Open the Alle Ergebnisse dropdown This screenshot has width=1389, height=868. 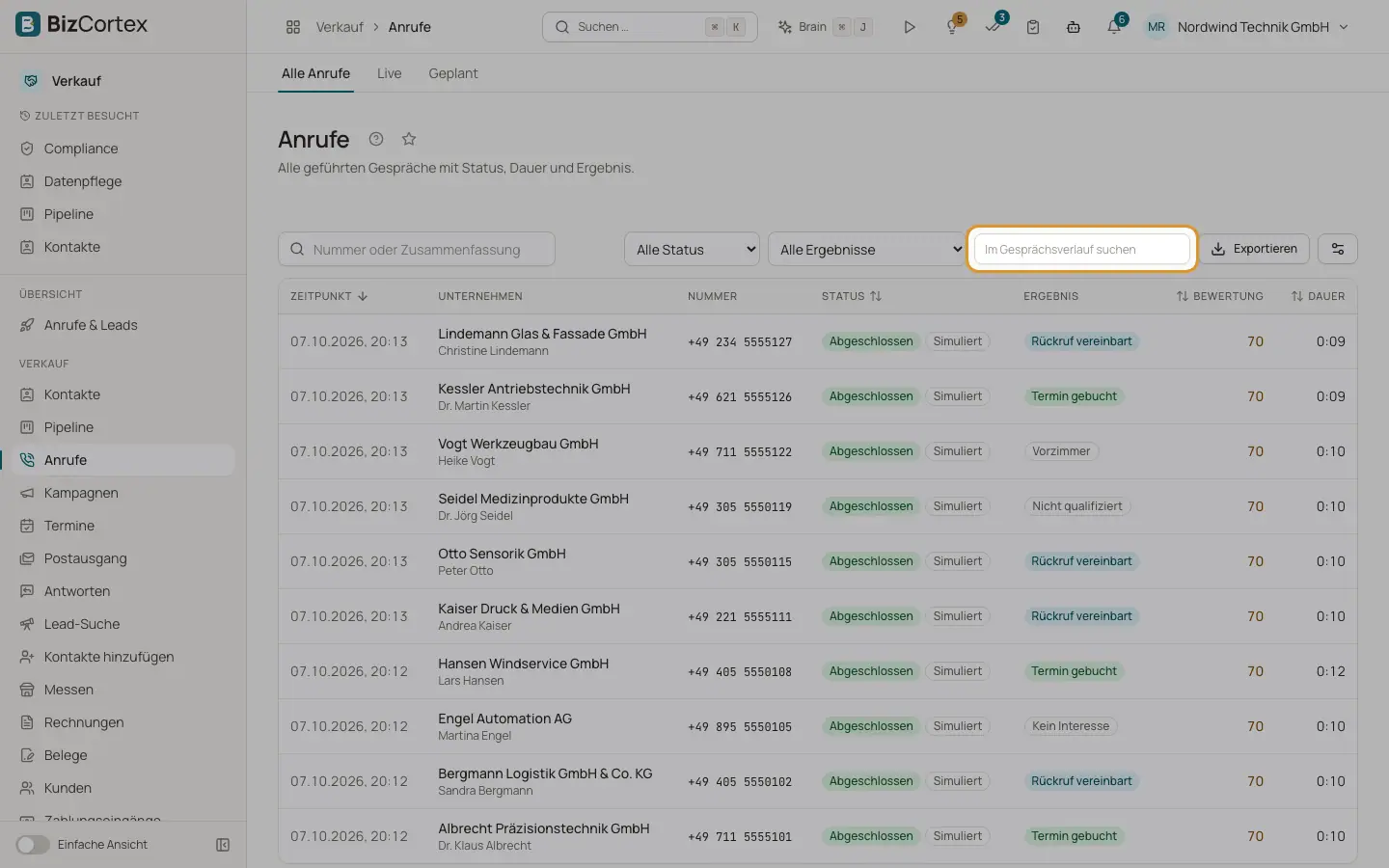867,250
